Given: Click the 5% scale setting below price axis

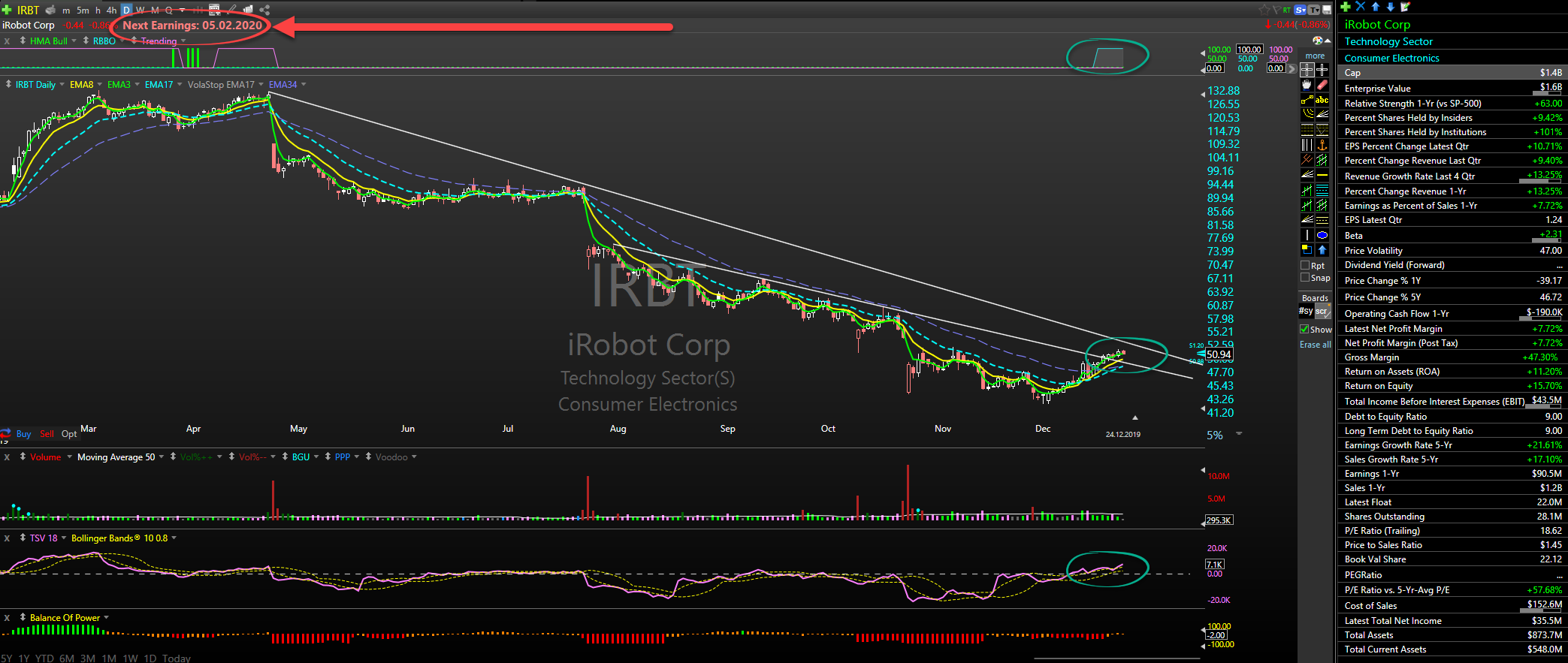Looking at the screenshot, I should coord(1215,435).
